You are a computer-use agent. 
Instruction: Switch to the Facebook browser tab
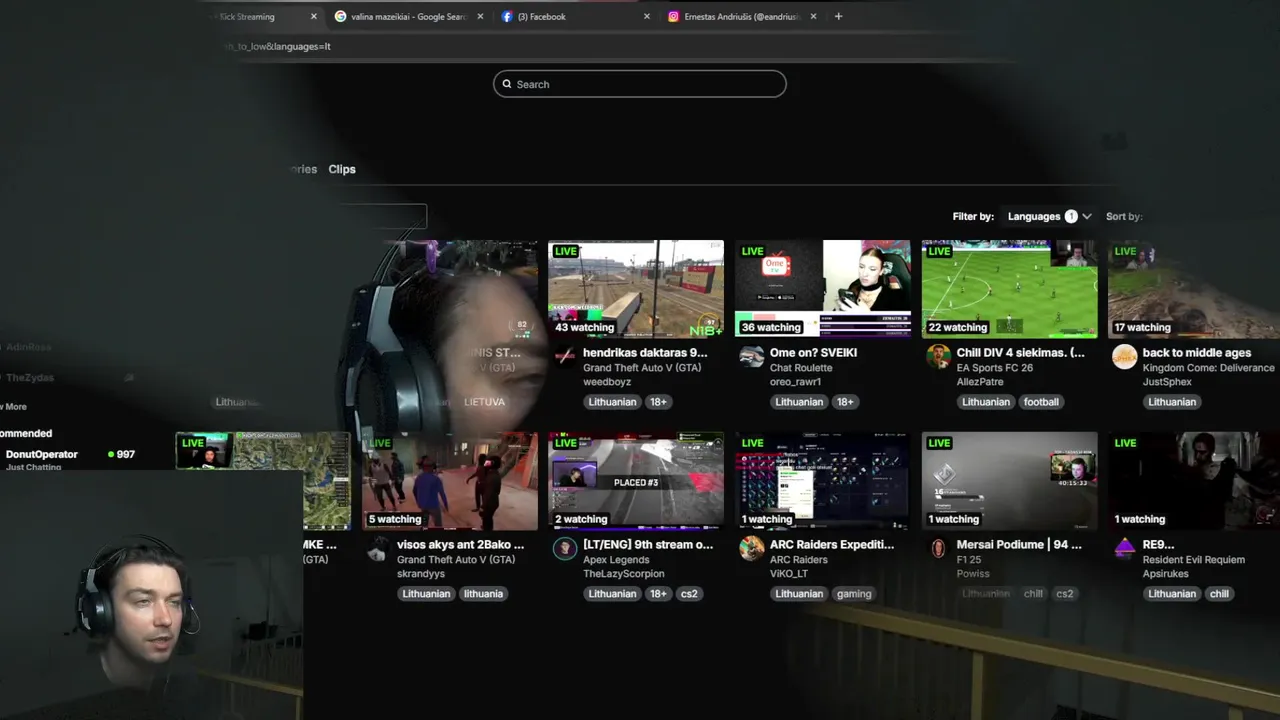[x=576, y=16]
